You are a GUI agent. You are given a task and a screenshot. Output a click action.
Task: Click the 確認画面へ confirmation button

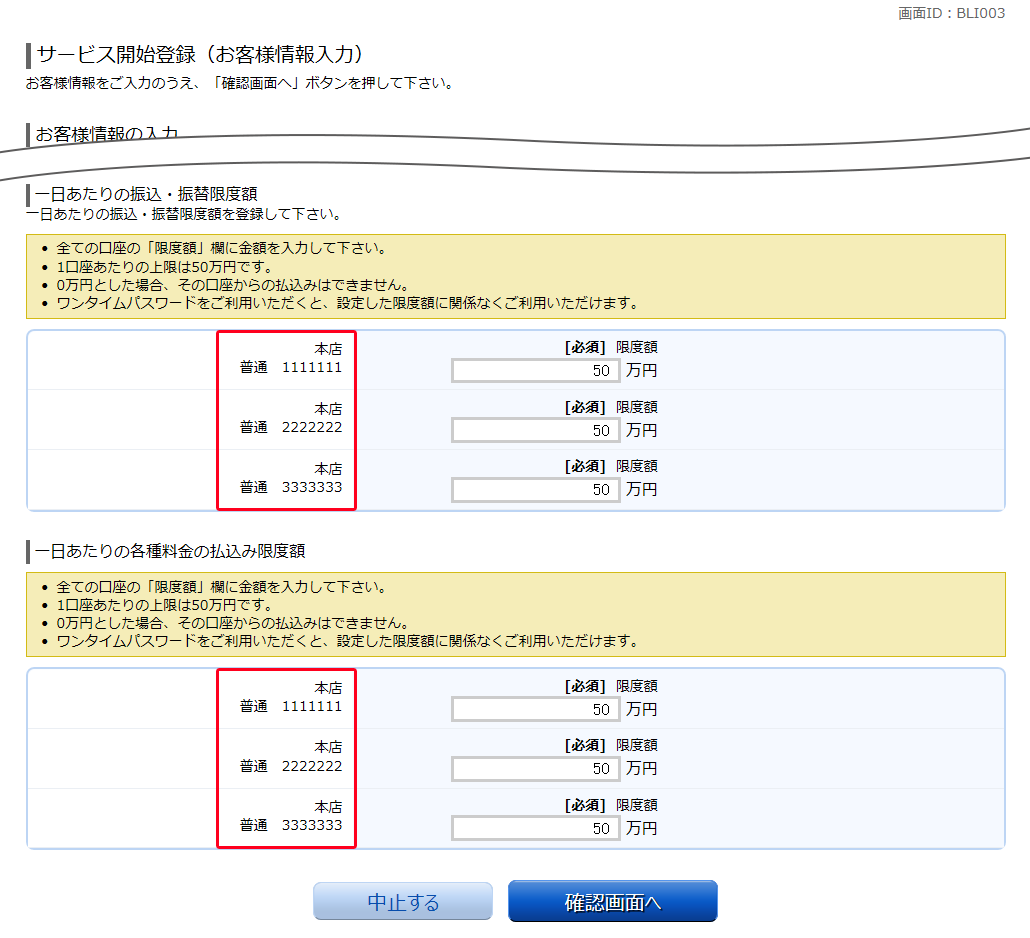613,900
